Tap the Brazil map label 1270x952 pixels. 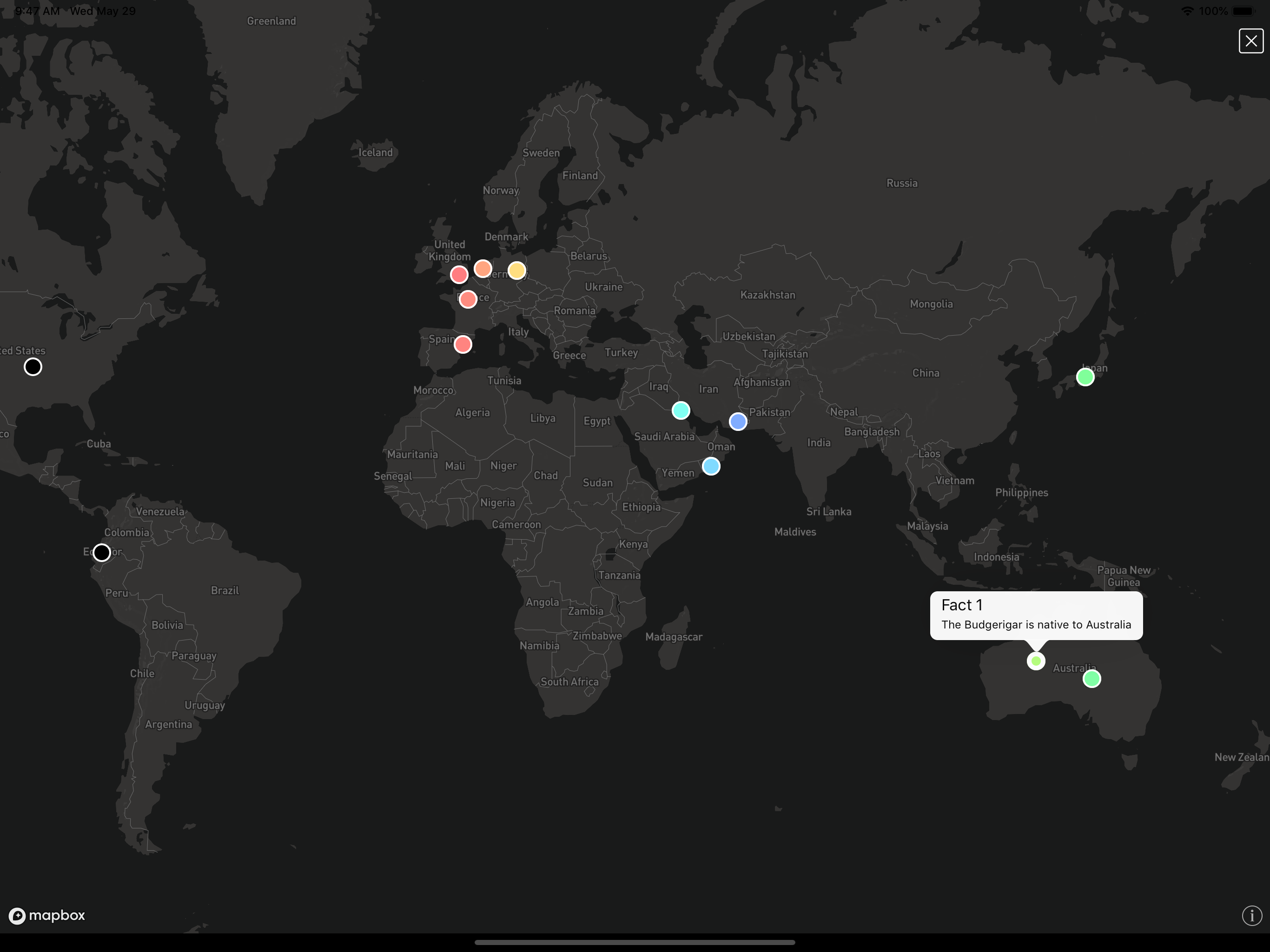[x=225, y=590]
